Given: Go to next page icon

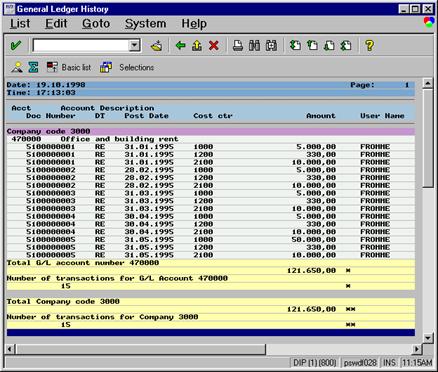Looking at the screenshot, I should click(x=329, y=45).
